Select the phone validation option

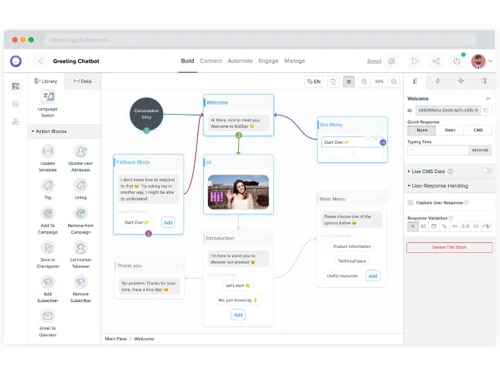coord(444,226)
